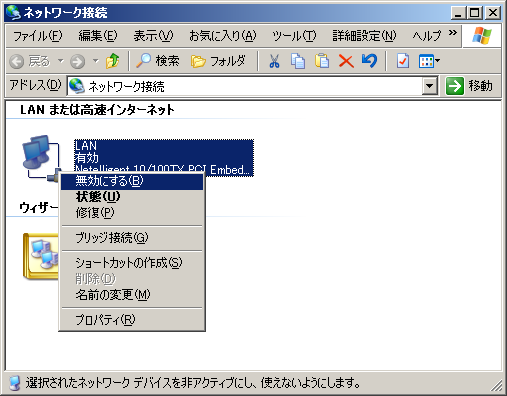Click the Properties checkmark page icon
Viewport: 507px width, 396px height.
click(403, 61)
